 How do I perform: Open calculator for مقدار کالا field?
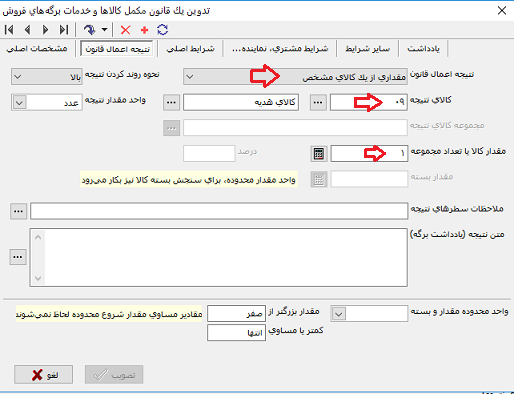(x=319, y=154)
